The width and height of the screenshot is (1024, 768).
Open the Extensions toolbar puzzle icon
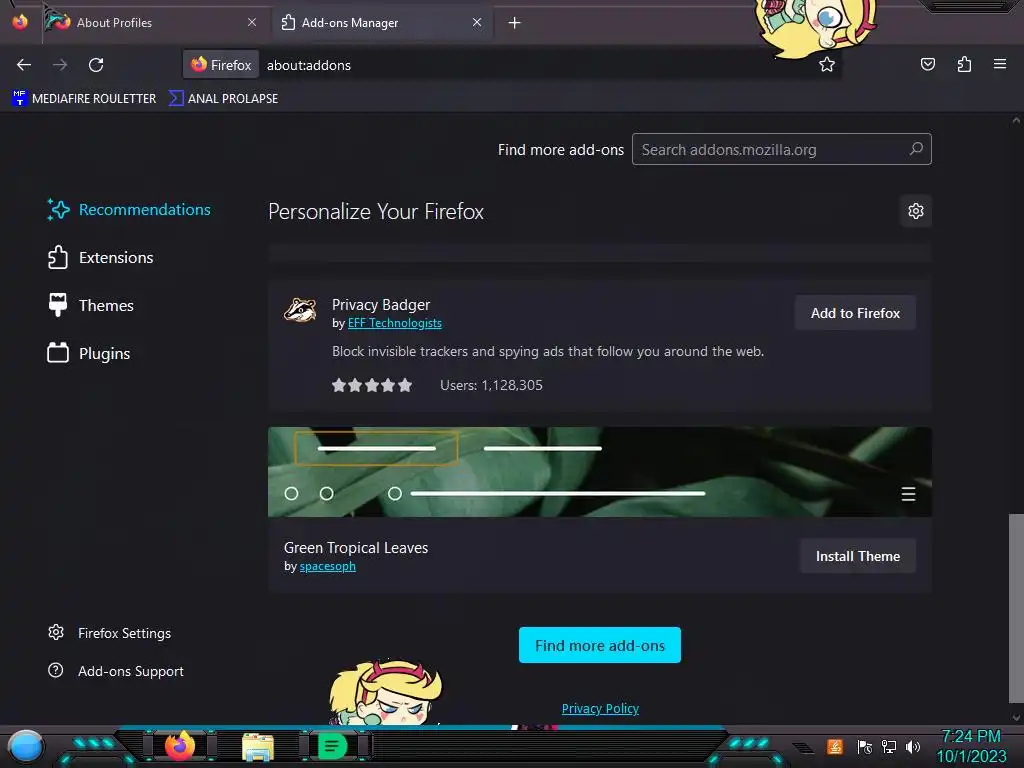click(x=964, y=64)
